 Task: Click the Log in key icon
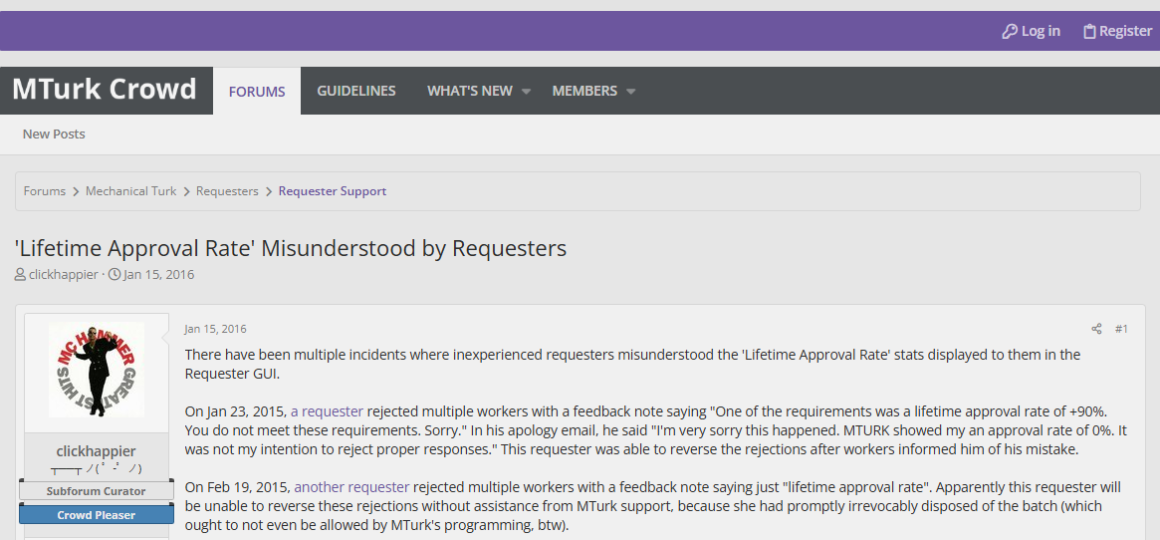[1009, 31]
